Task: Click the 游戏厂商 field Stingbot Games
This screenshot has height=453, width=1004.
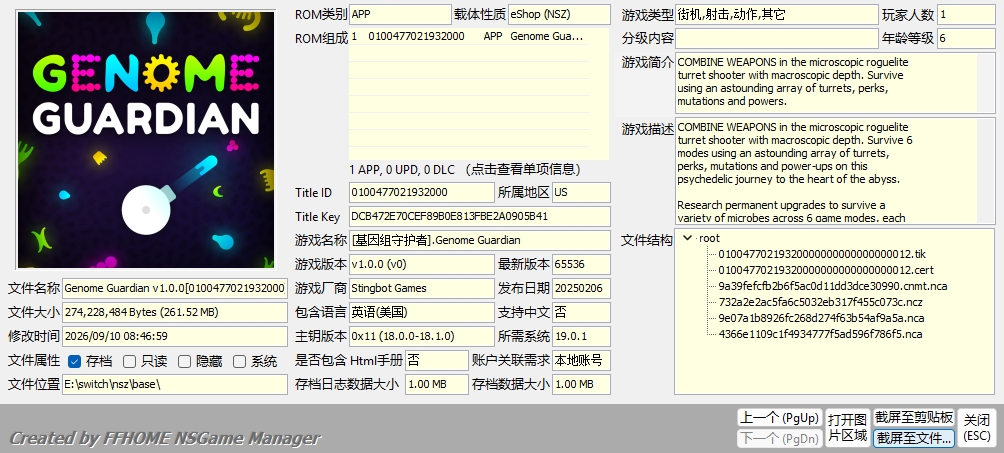Action: (x=422, y=288)
